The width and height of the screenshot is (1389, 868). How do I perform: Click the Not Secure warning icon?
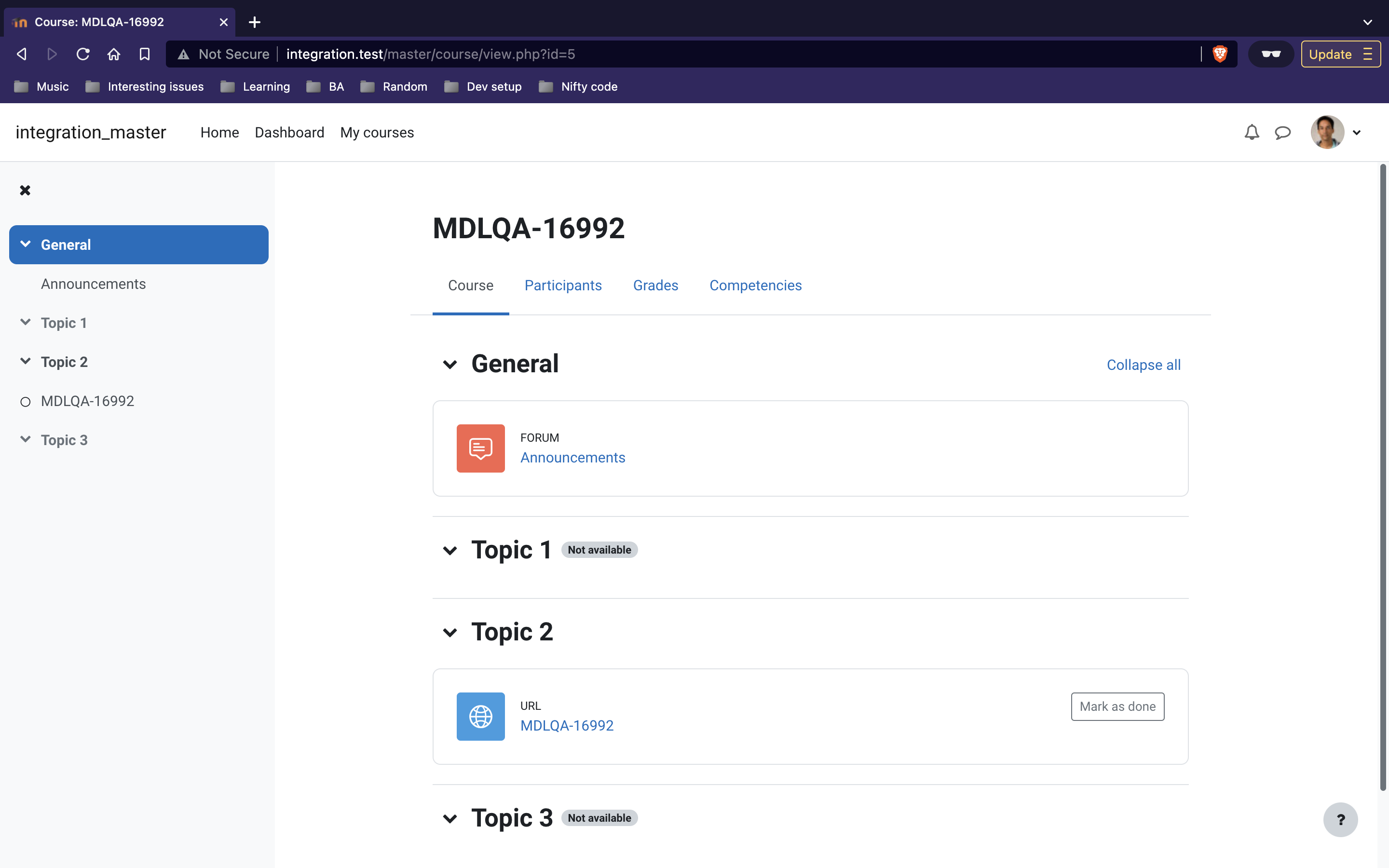183,54
